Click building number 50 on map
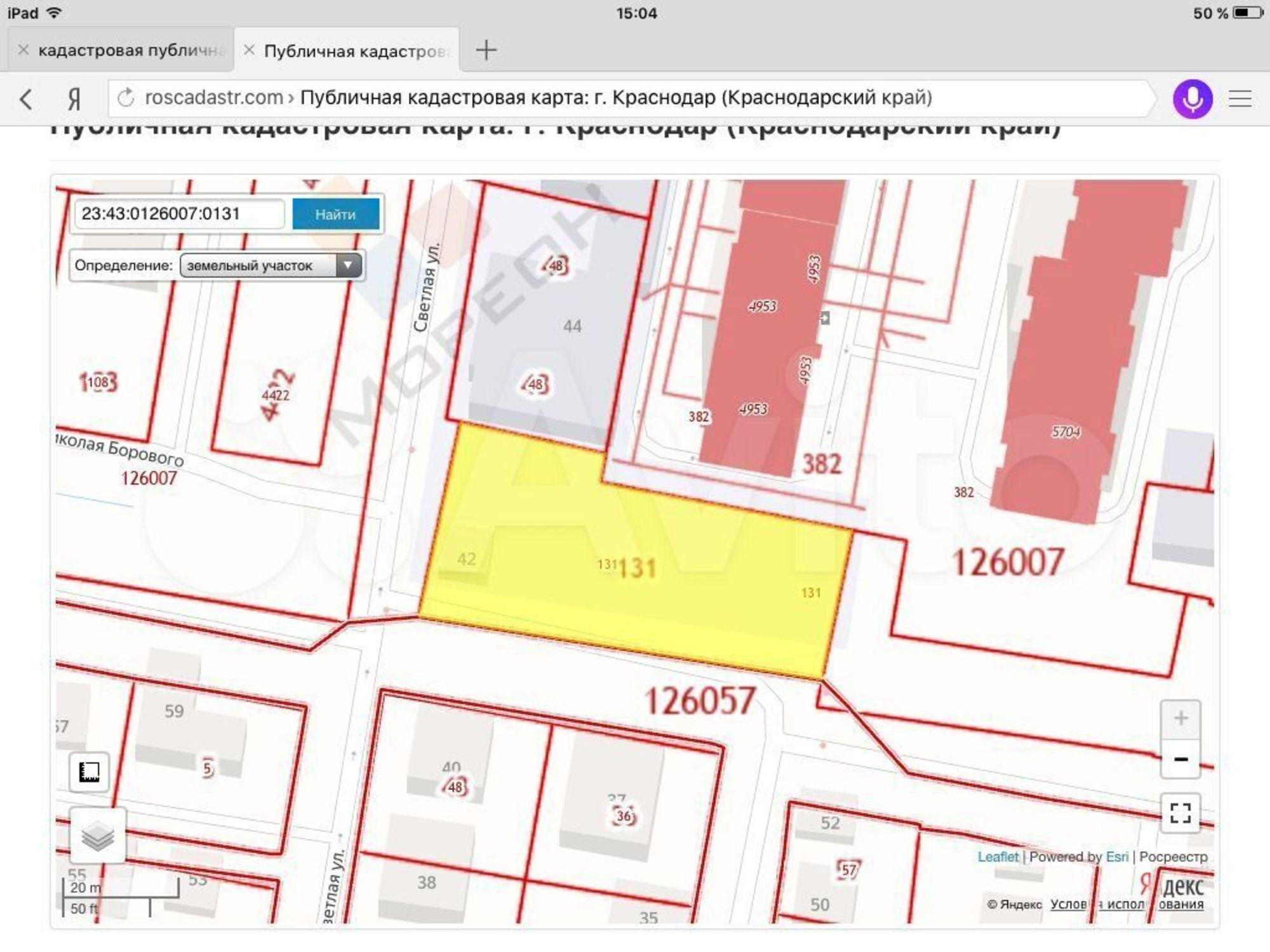 coord(819,904)
